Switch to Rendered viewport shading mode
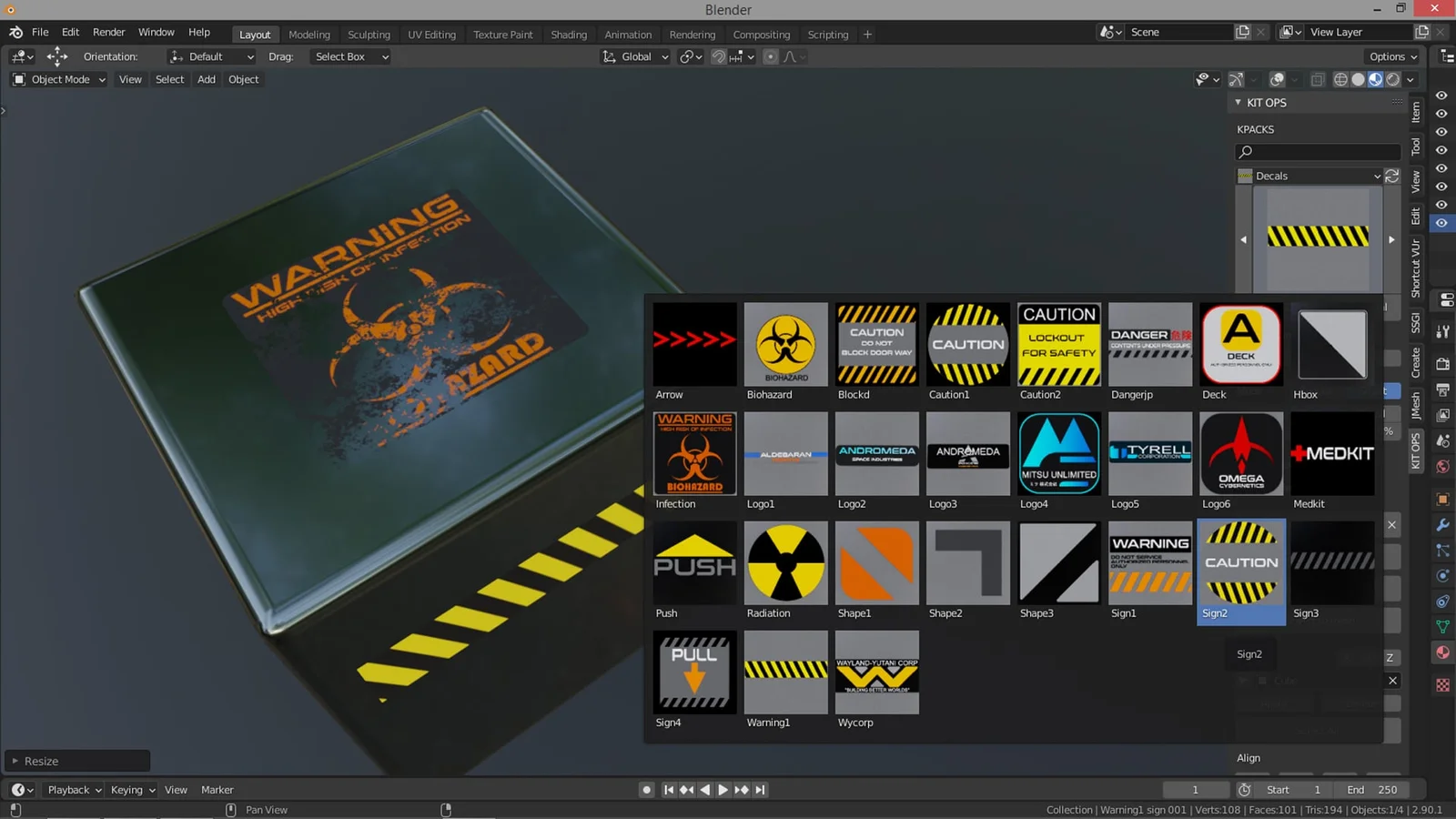This screenshot has height=819, width=1456. coord(1392,79)
